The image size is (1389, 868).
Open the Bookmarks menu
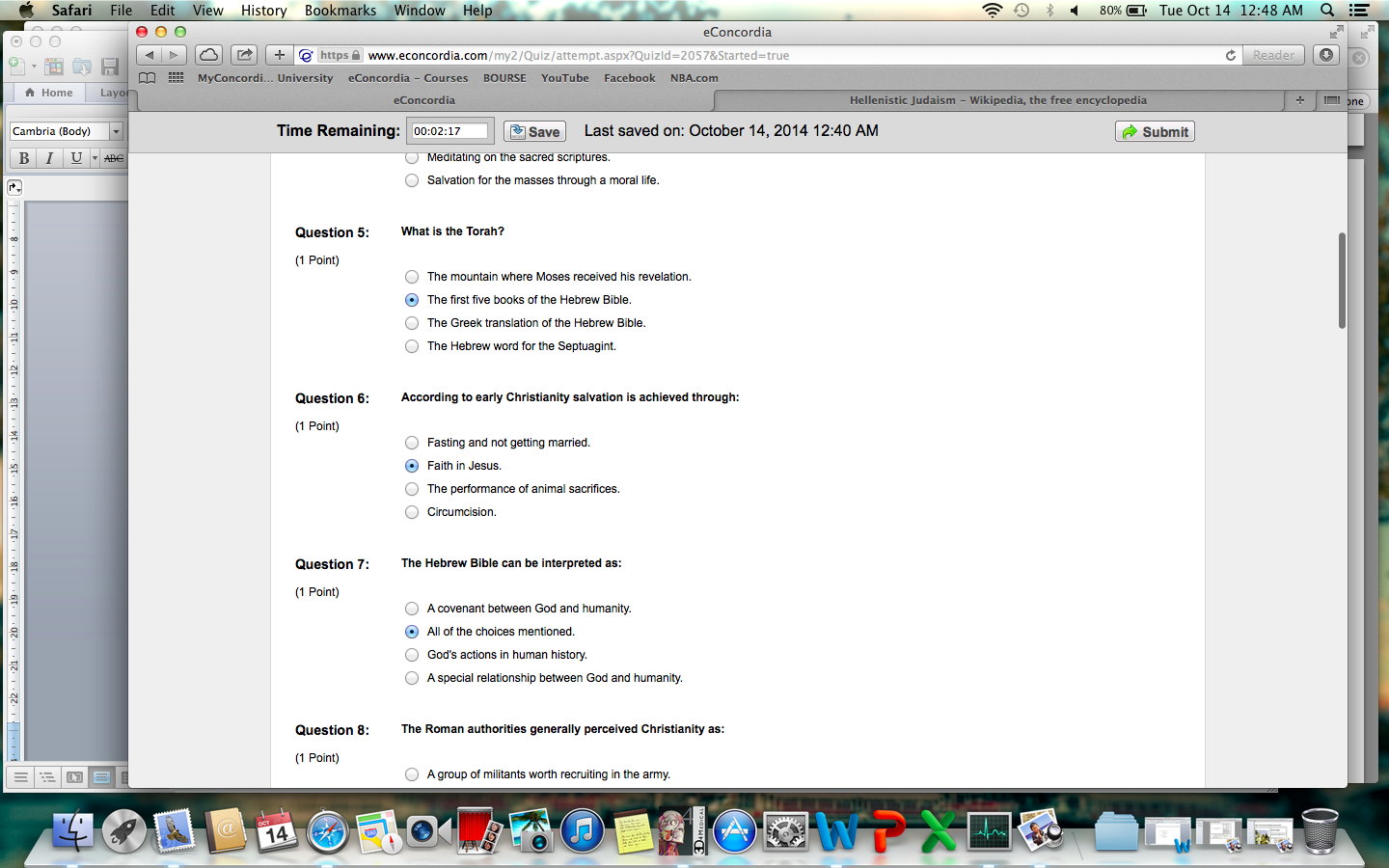(x=340, y=11)
